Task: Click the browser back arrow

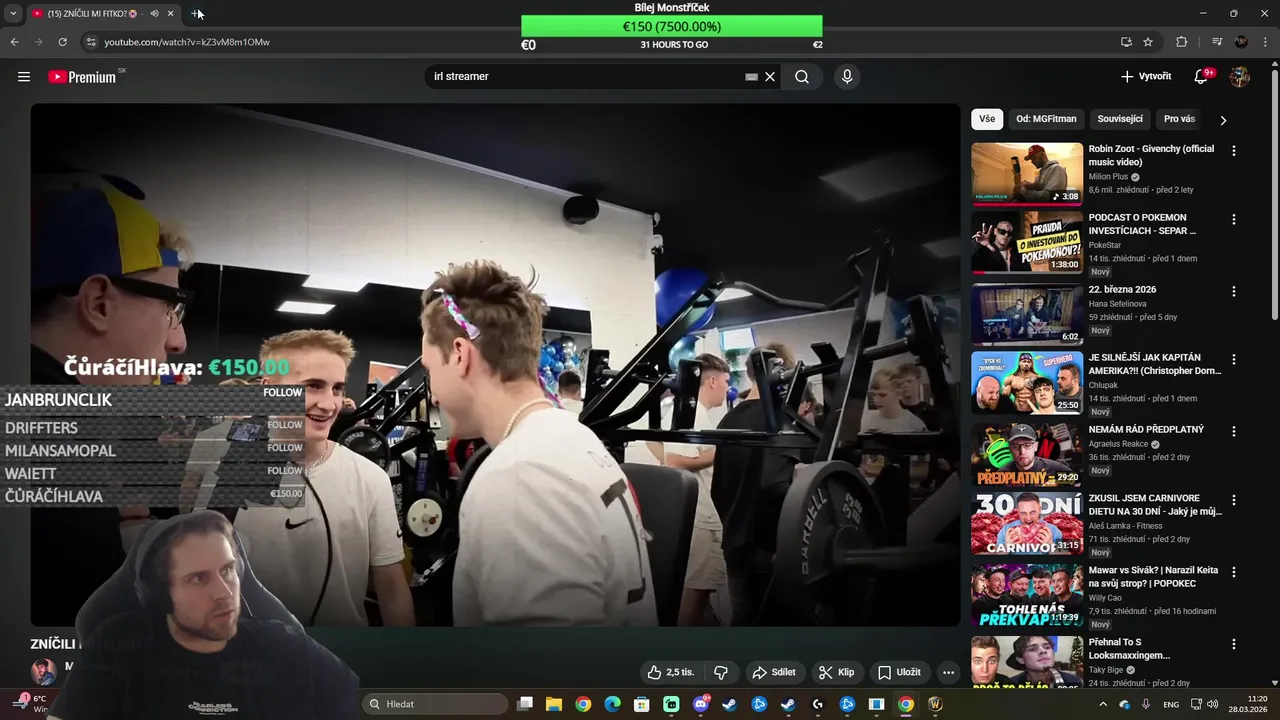Action: [x=14, y=42]
